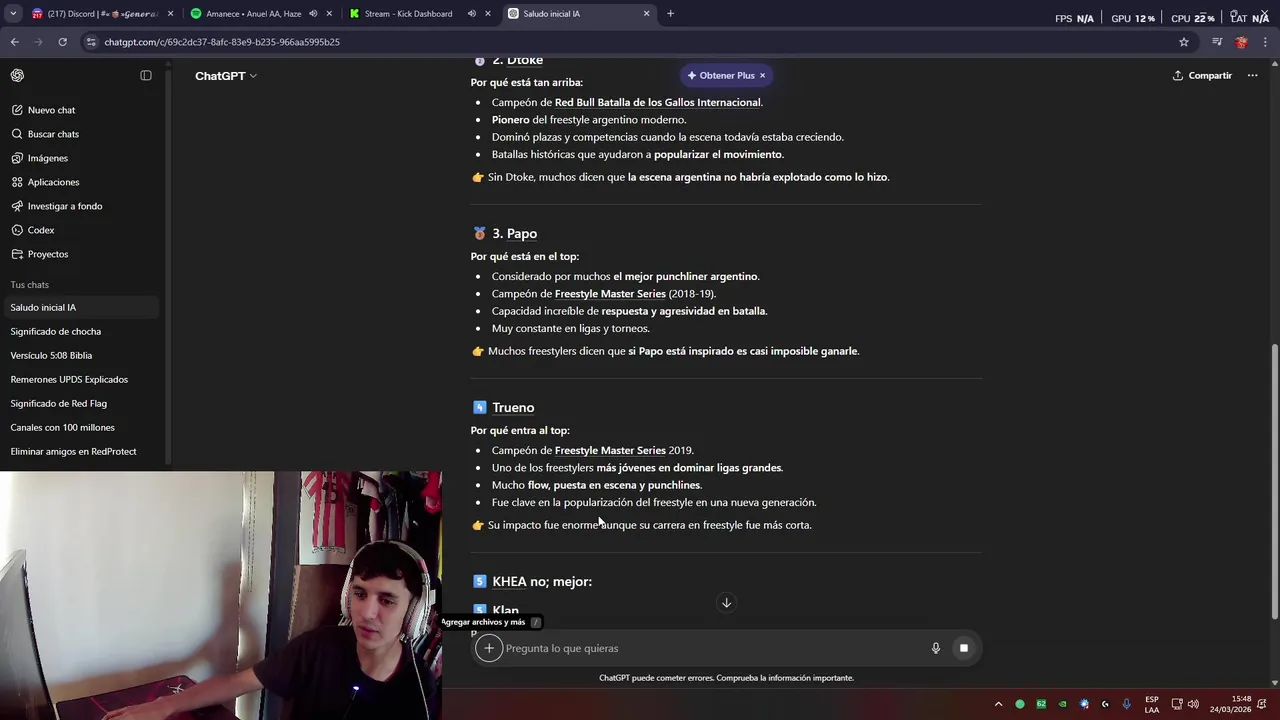This screenshot has height=720, width=1280.
Task: Click the Buscar chats magnifier icon
Action: (17, 134)
